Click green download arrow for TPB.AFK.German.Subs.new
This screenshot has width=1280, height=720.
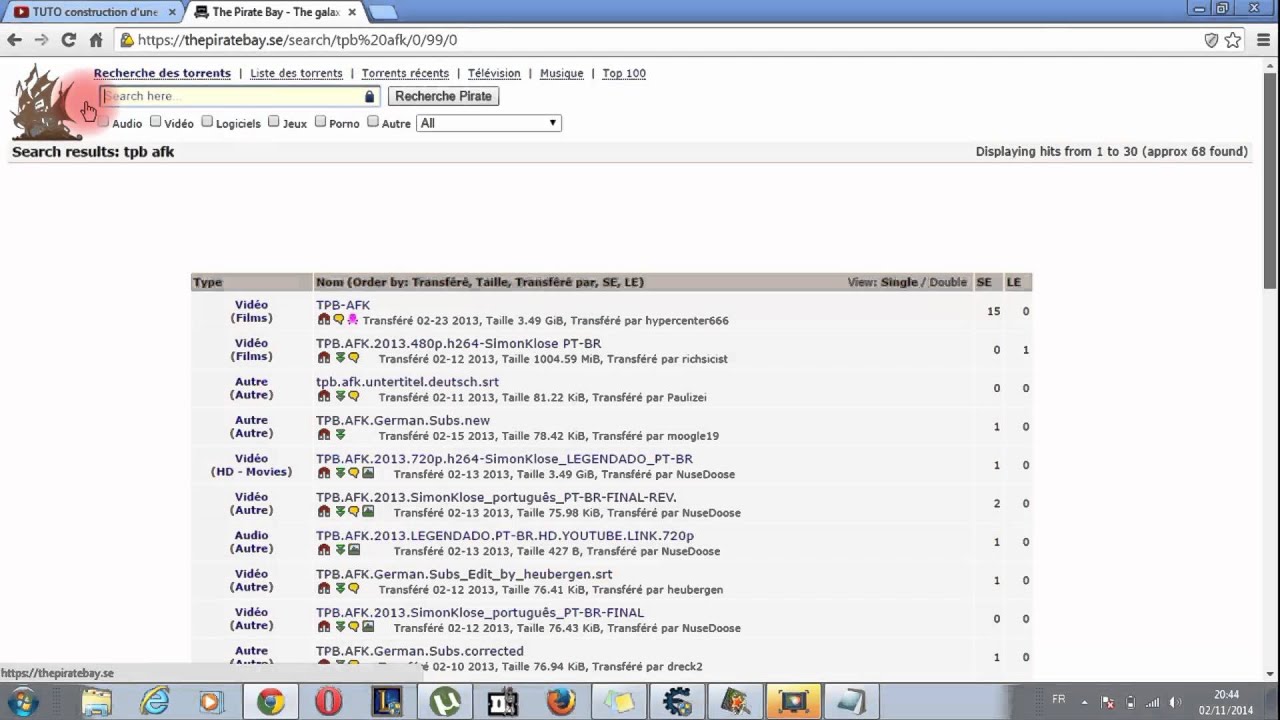point(340,435)
